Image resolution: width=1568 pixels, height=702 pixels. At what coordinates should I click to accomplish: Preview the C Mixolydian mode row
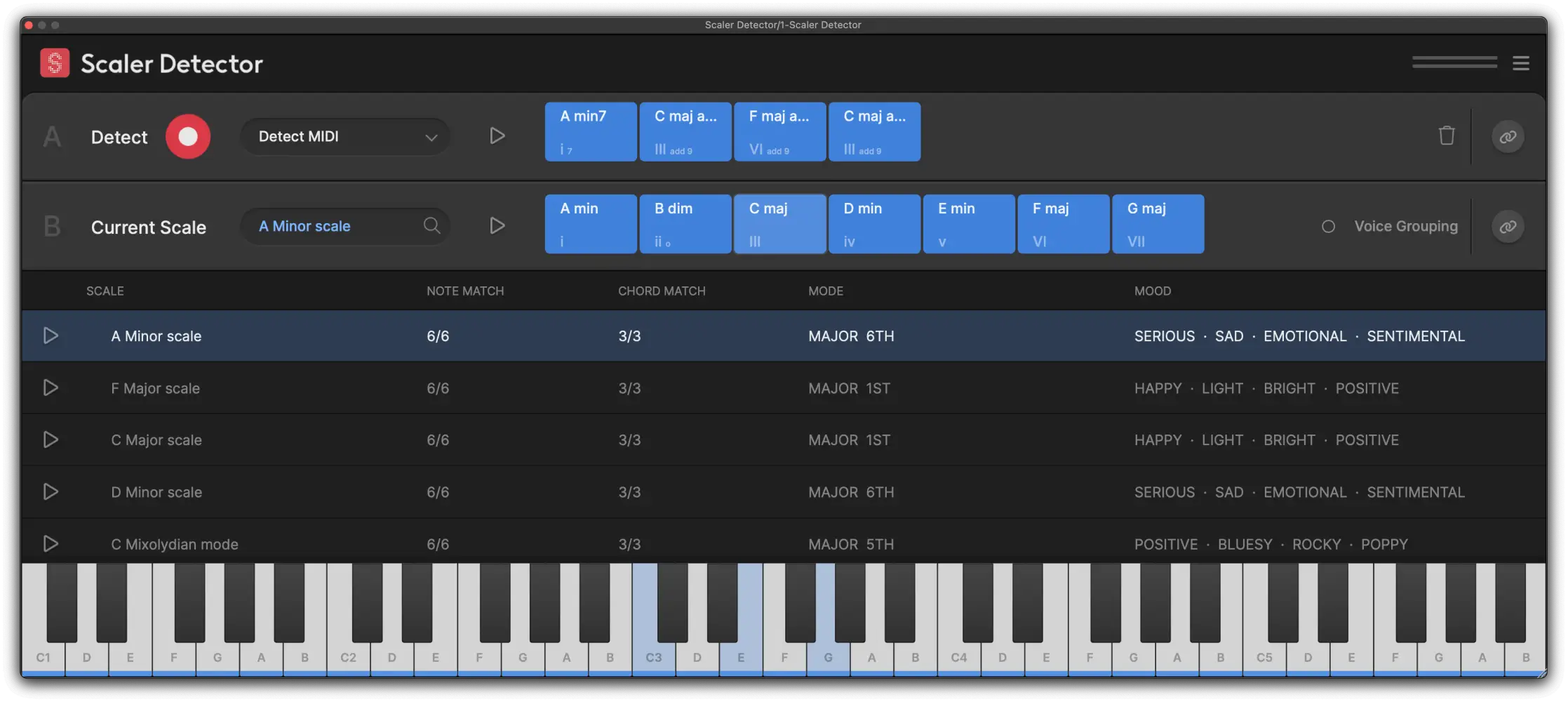51,543
